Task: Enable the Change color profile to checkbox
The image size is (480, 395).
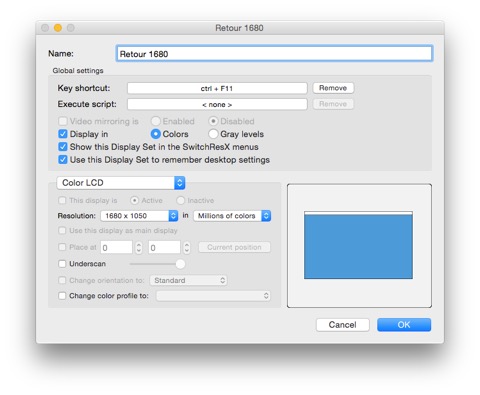Action: click(62, 296)
